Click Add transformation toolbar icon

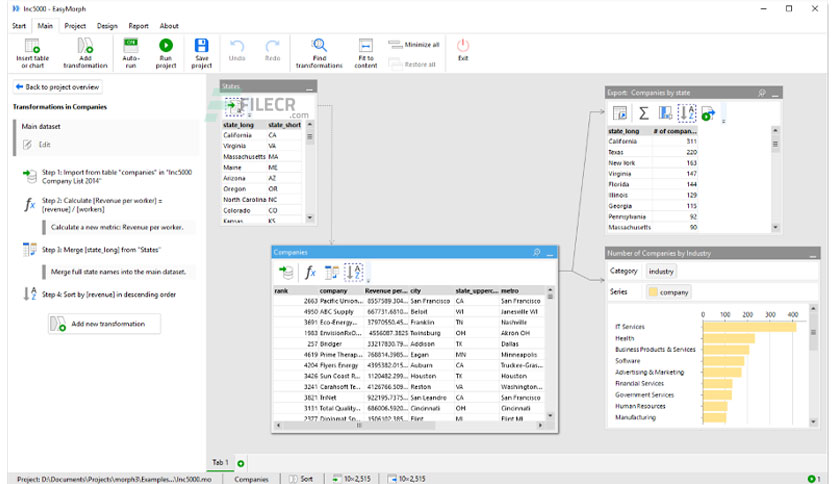[85, 46]
